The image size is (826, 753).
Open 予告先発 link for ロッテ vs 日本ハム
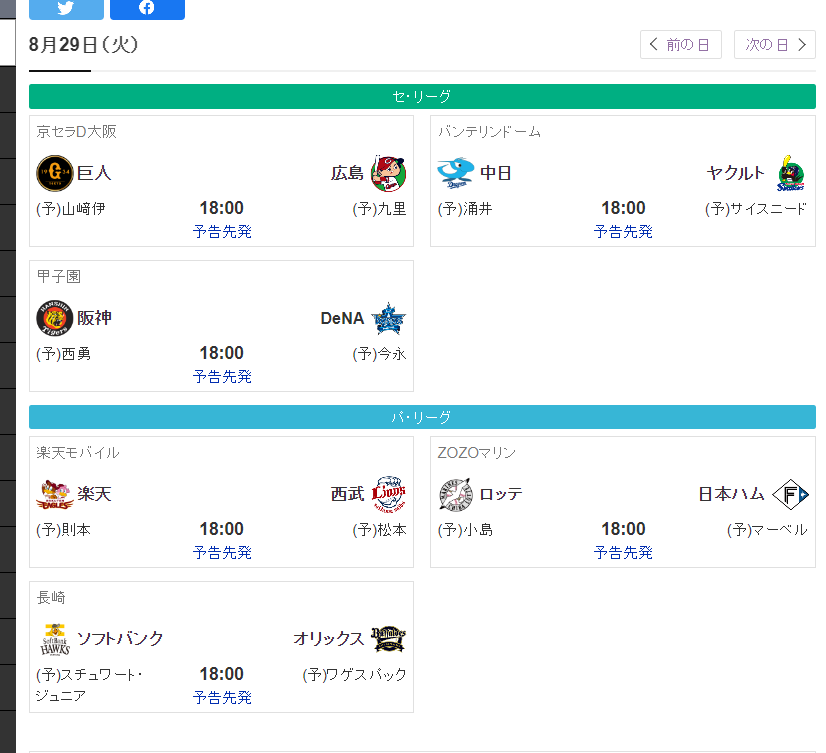coord(623,552)
